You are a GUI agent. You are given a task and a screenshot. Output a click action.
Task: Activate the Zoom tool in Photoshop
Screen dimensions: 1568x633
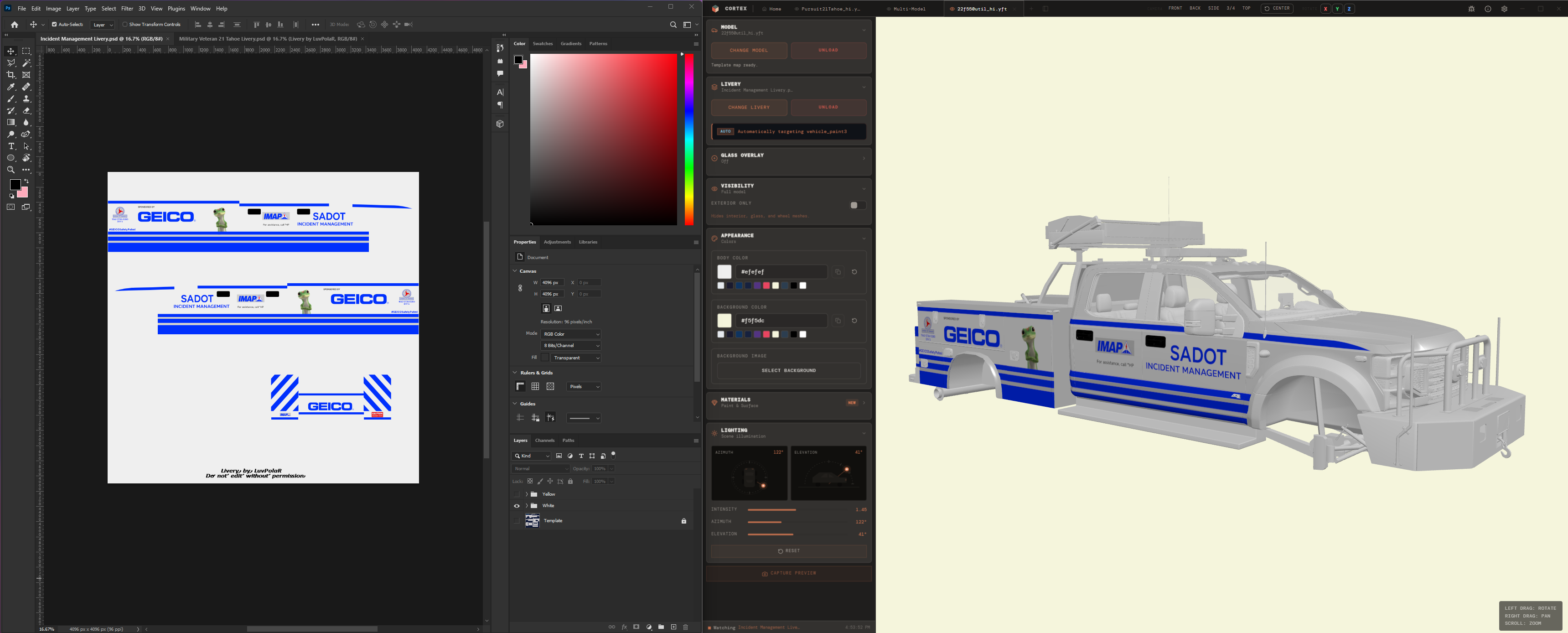(11, 170)
